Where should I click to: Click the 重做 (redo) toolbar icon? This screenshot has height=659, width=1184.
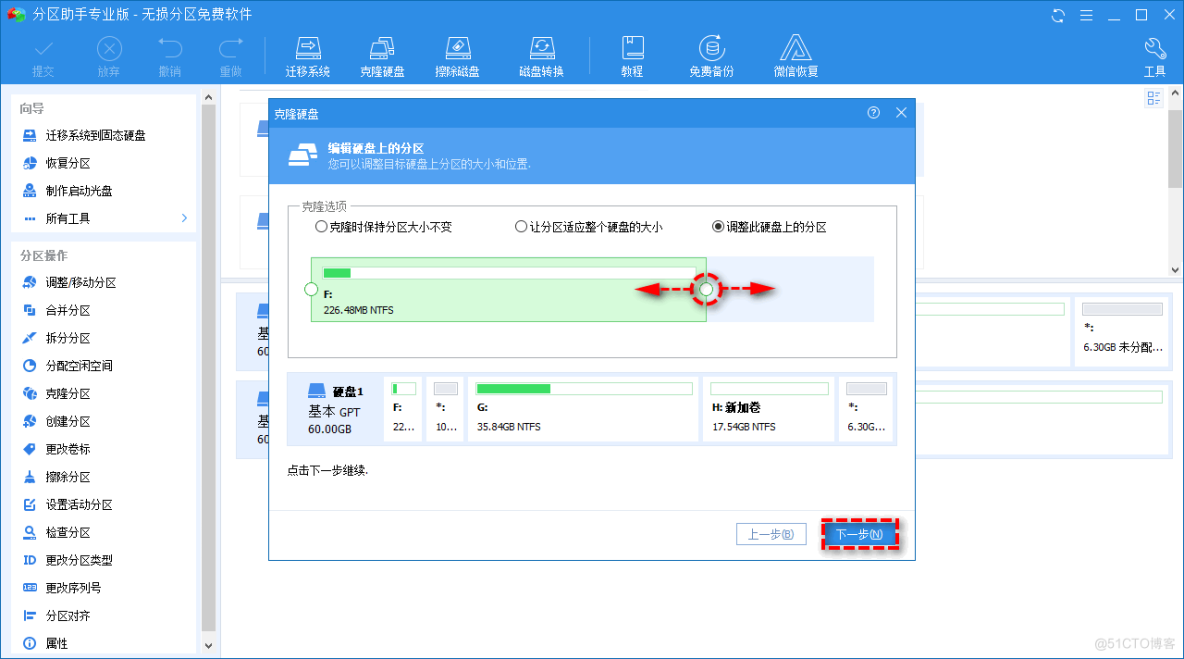tap(230, 57)
